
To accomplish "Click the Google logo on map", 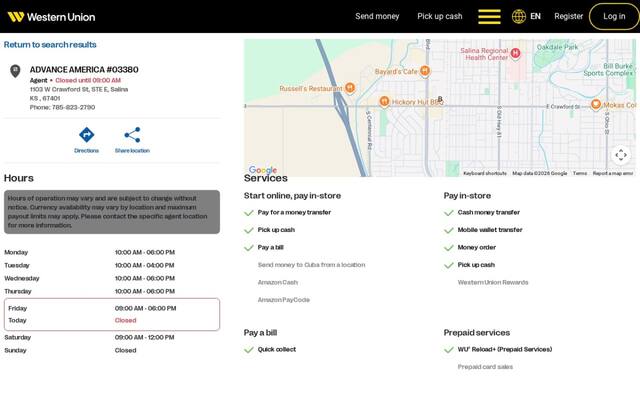I will (x=263, y=170).
